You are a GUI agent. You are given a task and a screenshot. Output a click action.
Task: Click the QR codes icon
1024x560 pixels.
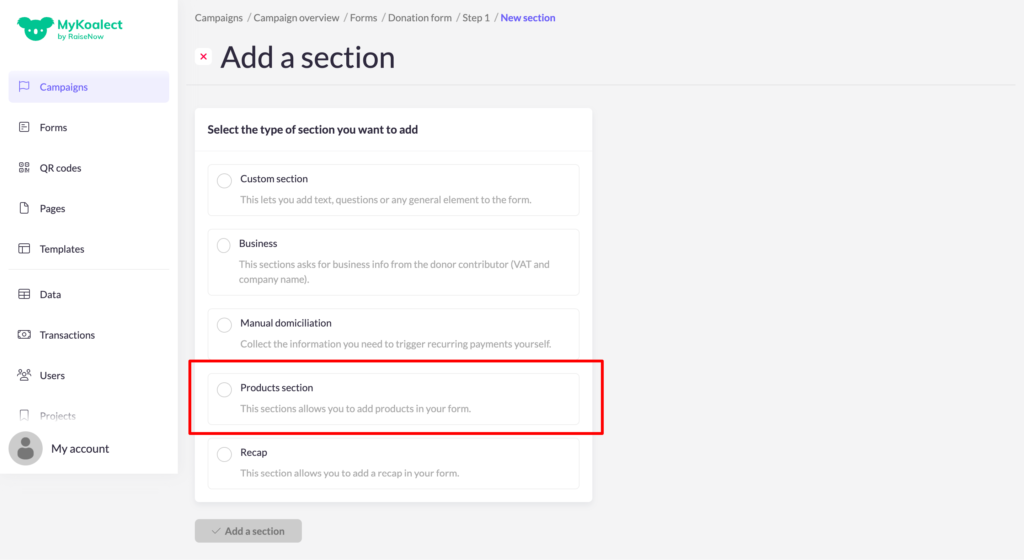coord(24,168)
